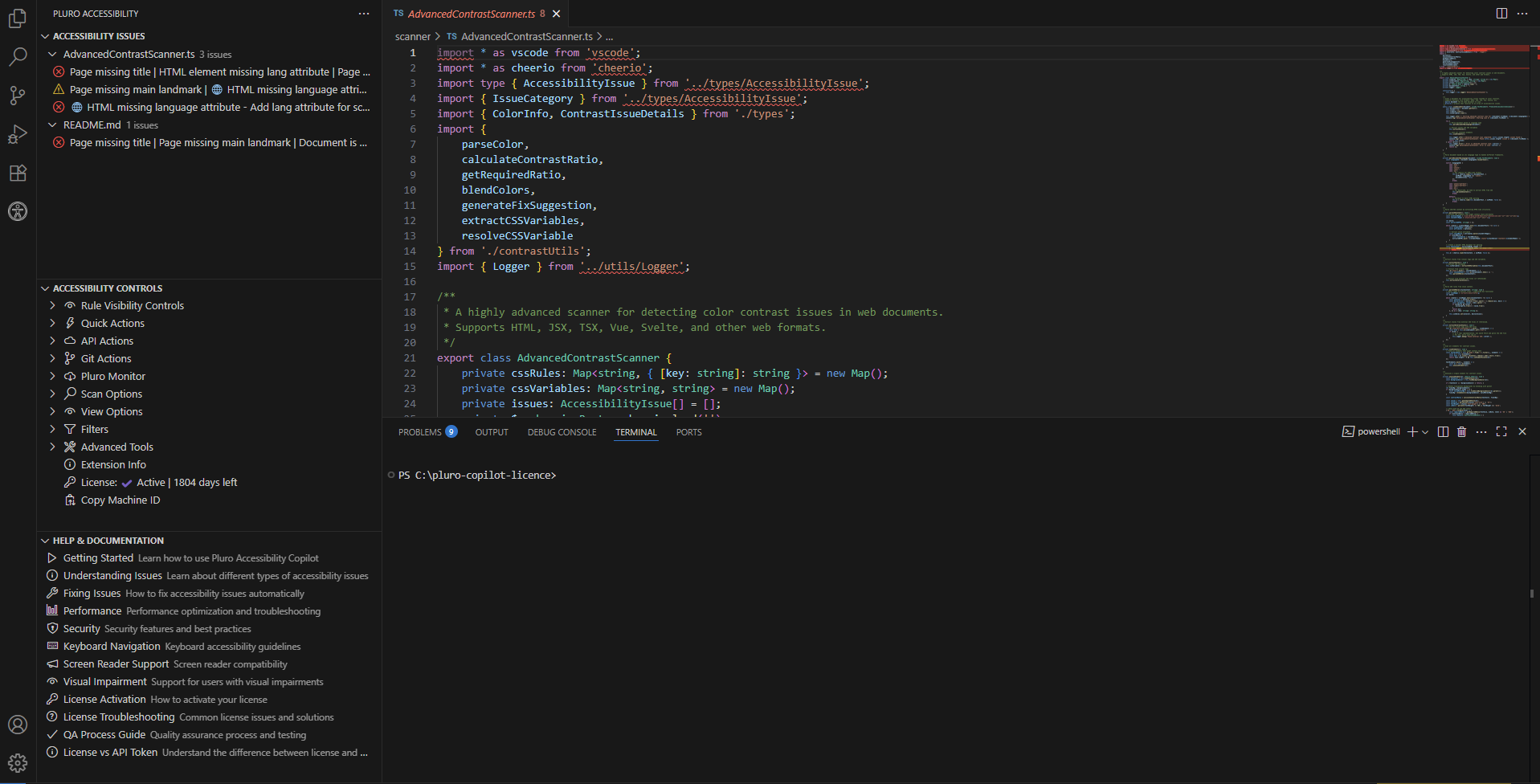Open Security help doc
1540x784 pixels.
[209, 629]
